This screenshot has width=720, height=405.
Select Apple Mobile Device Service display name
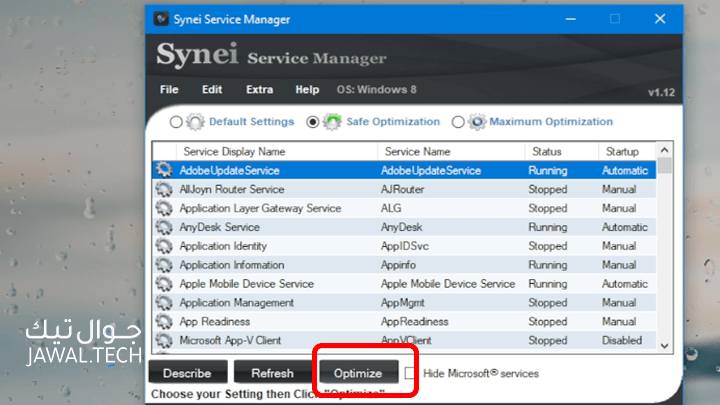246,284
